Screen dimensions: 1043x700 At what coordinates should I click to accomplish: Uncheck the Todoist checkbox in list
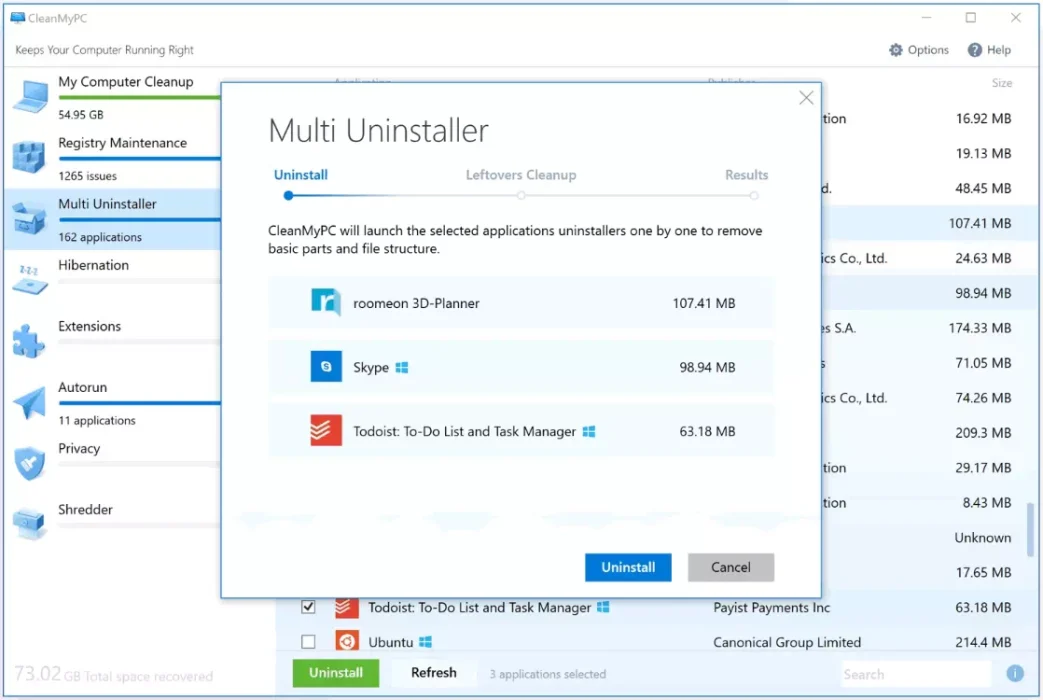click(308, 607)
